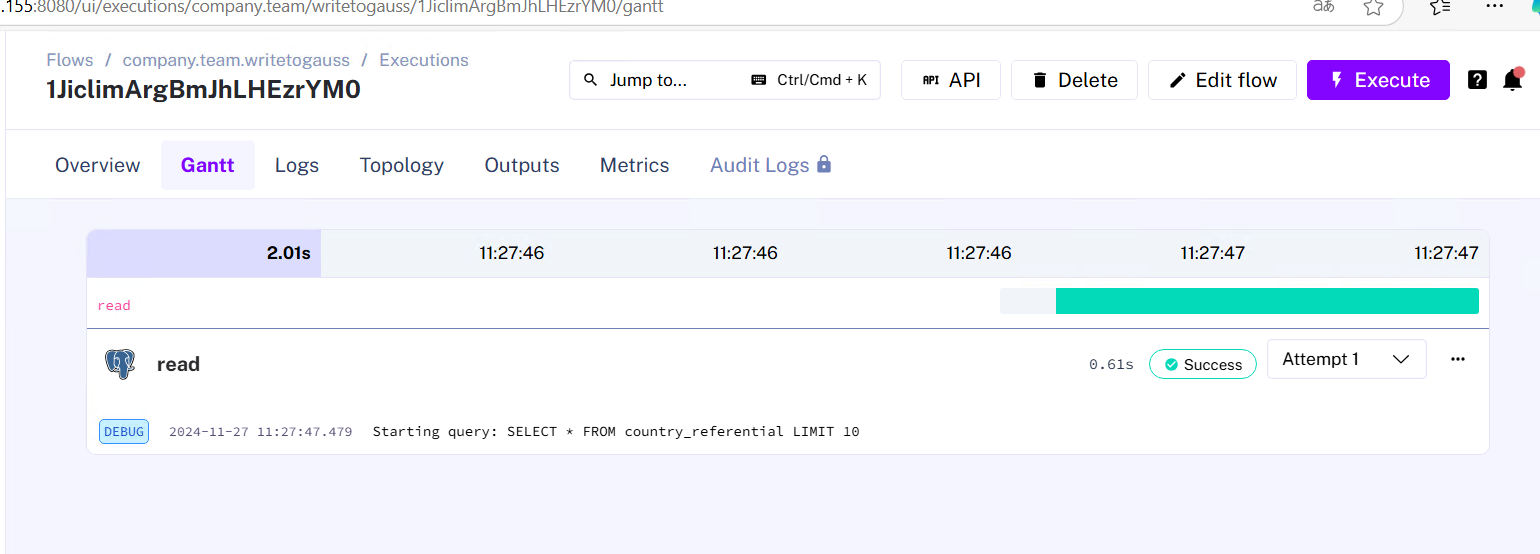The image size is (1540, 554).
Task: Go to the Outputs tab
Action: pyautogui.click(x=522, y=165)
